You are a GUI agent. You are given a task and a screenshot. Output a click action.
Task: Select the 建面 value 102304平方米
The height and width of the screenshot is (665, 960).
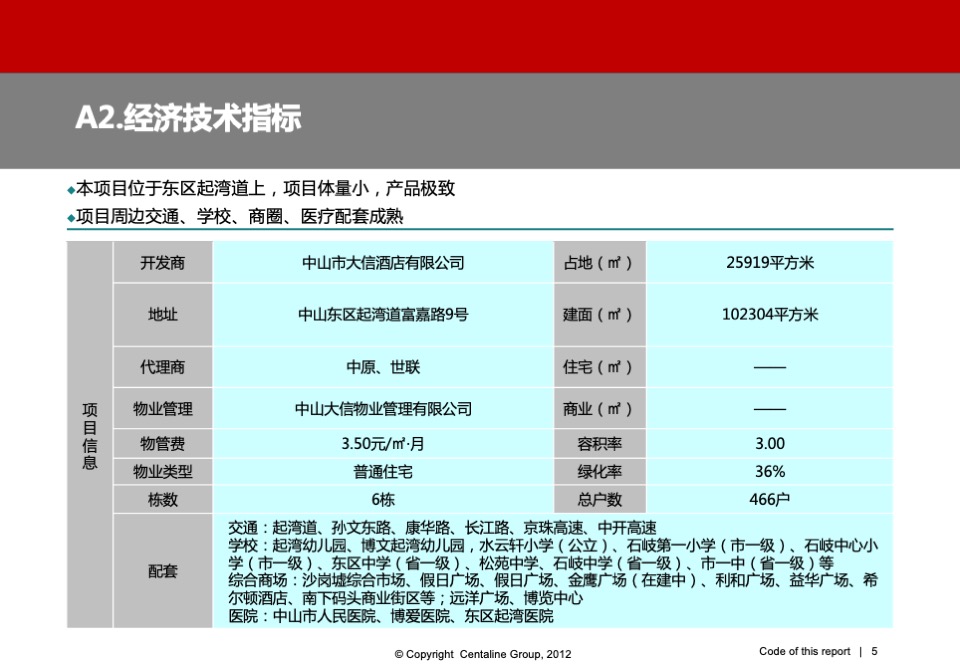pyautogui.click(x=772, y=314)
